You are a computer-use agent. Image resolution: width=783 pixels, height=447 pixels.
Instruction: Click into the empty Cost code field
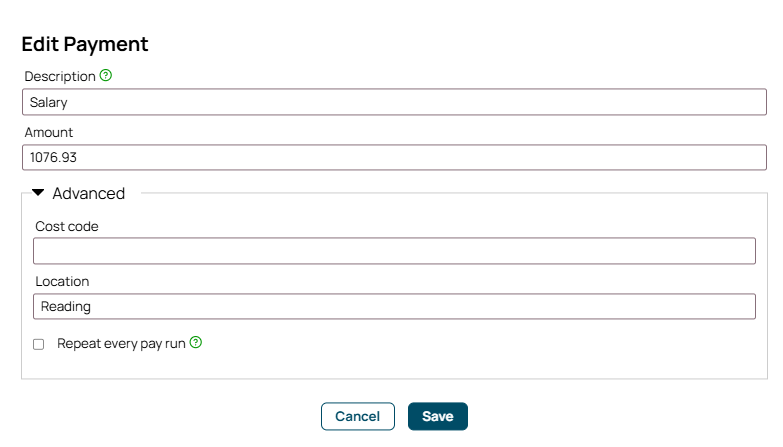394,251
